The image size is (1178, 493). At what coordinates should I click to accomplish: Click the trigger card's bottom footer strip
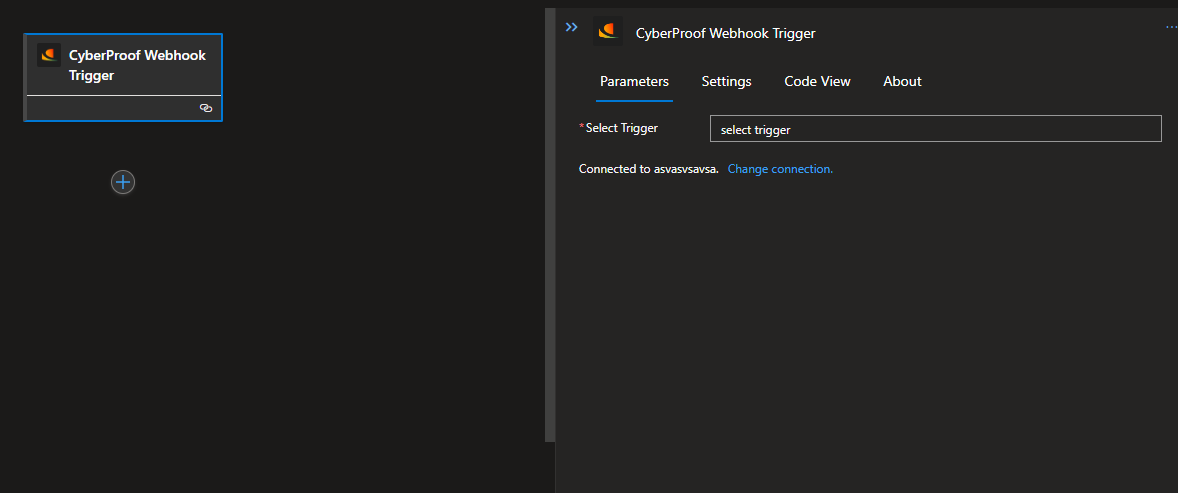124,108
